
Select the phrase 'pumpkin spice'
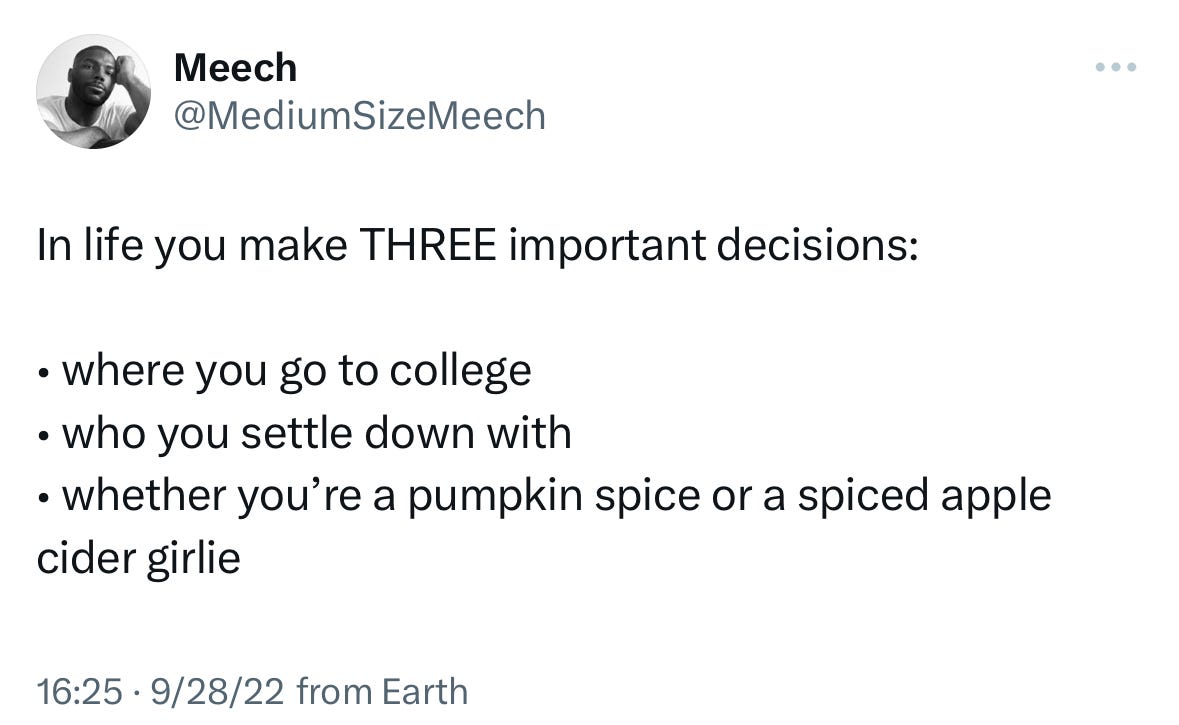point(554,496)
